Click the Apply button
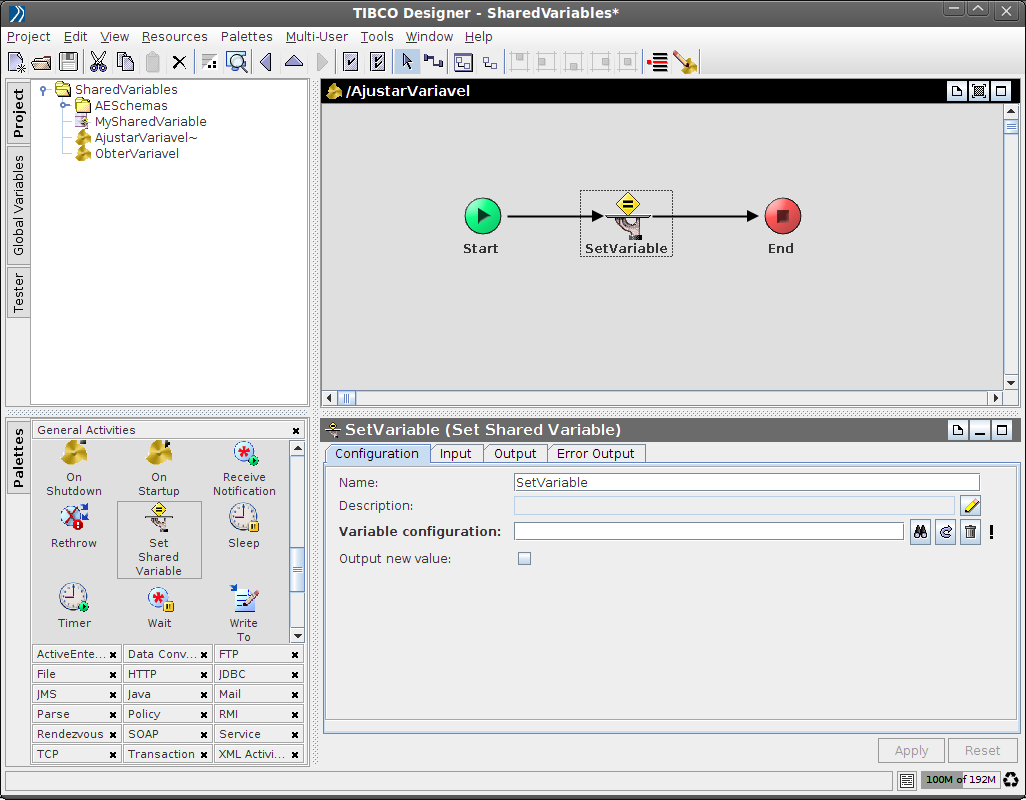 pos(911,750)
